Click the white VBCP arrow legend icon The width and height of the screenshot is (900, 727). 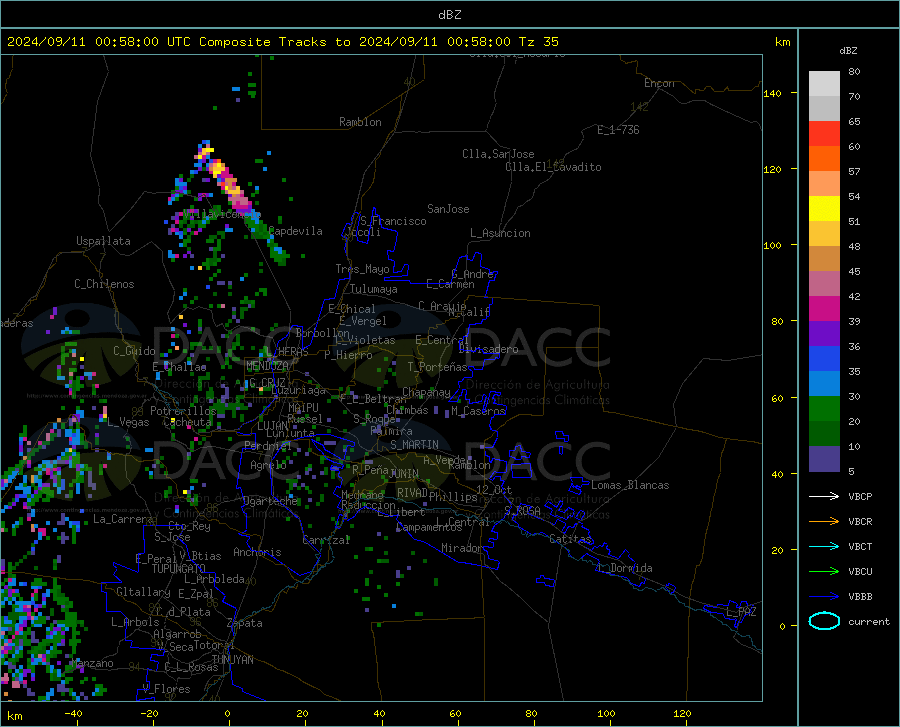(824, 496)
